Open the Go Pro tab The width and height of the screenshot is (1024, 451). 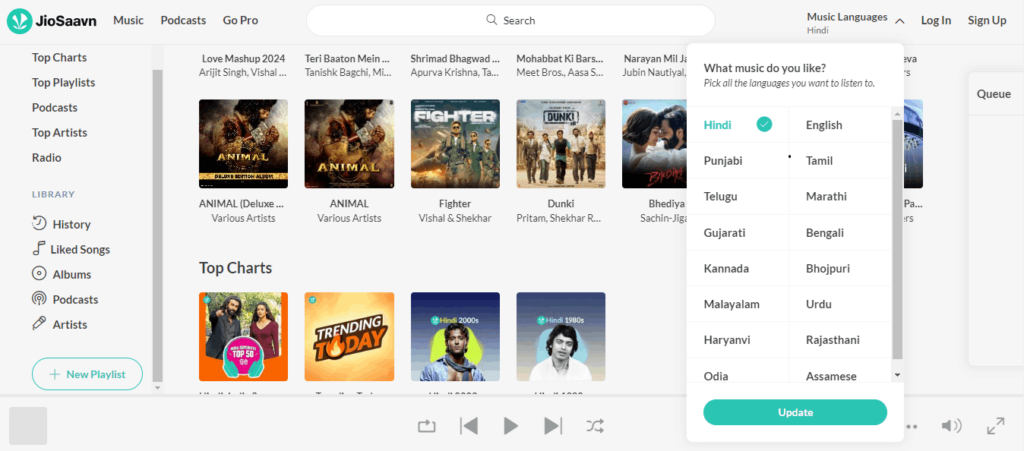coord(240,20)
